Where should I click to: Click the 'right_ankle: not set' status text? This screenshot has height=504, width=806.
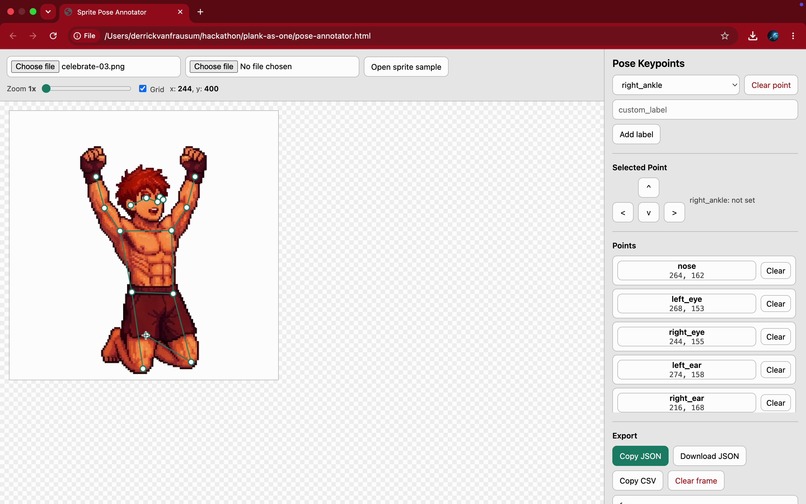click(x=722, y=200)
